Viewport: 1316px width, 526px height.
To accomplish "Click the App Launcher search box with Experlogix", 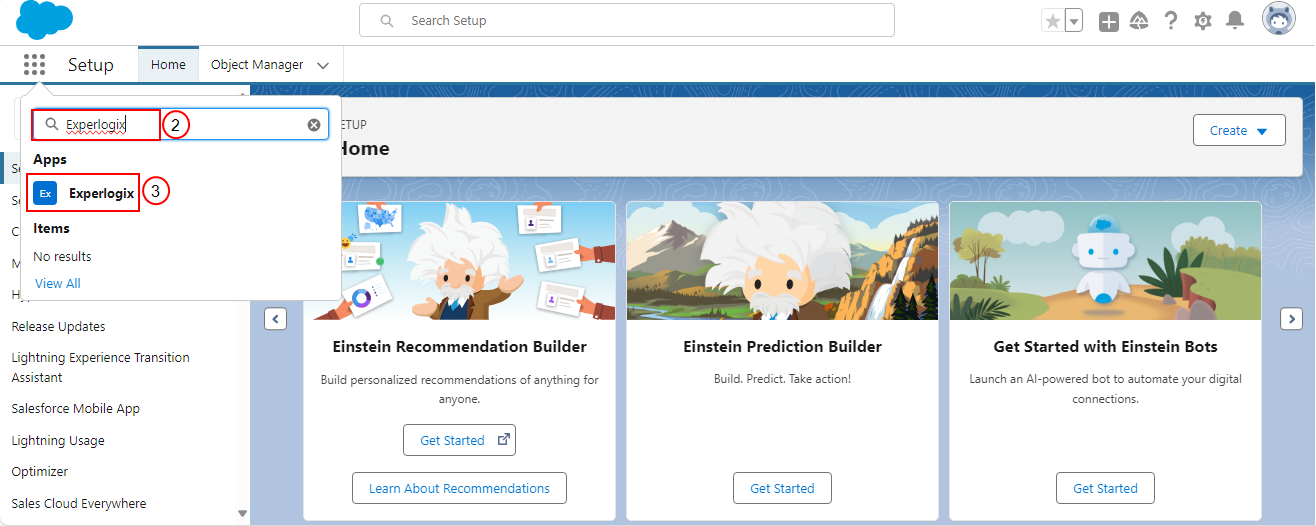I will [180, 125].
